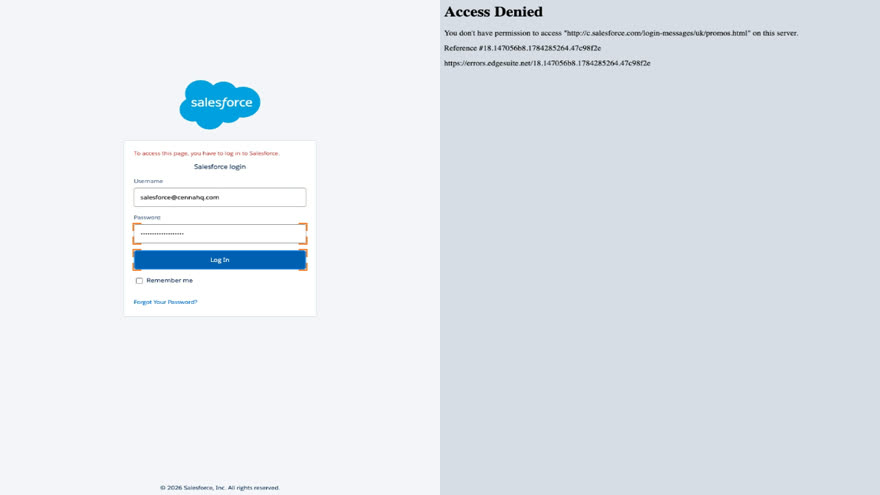Click the Salesforce login heading text
The image size is (880, 495).
(220, 167)
